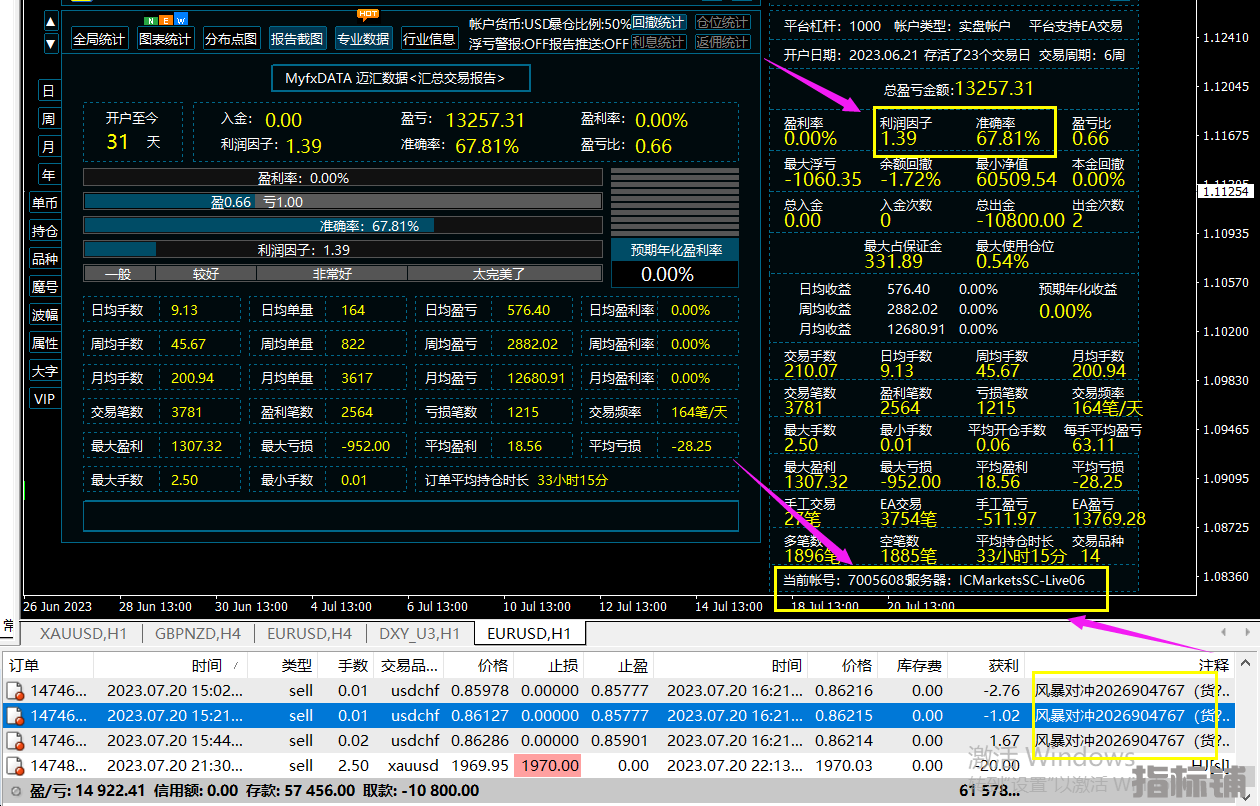Select the 月 (month) period side button
1260x806 pixels.
pos(48,147)
